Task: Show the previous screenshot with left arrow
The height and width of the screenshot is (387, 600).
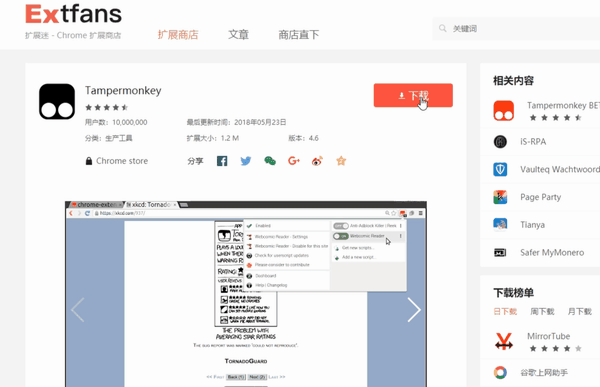Action: [x=78, y=310]
